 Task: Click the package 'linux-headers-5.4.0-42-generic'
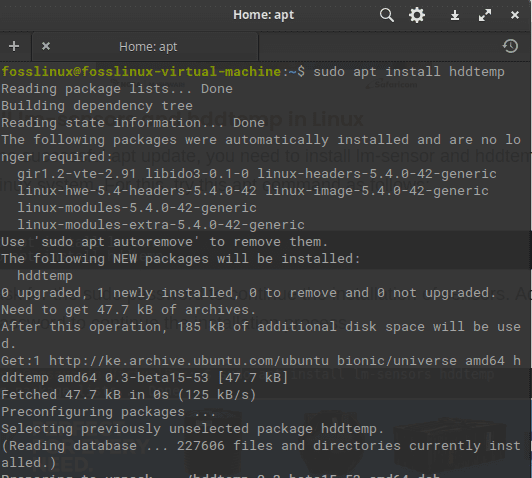click(x=377, y=174)
